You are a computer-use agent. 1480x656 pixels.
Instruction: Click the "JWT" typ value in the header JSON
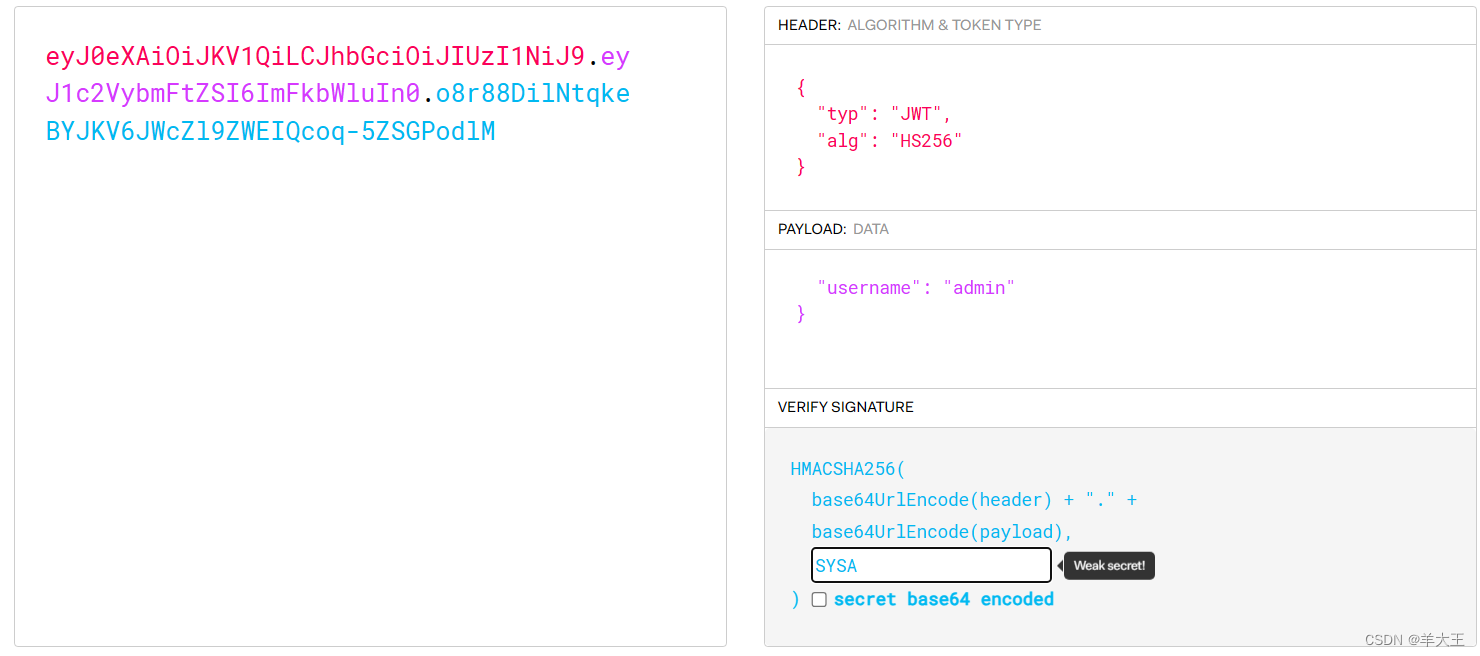918,113
